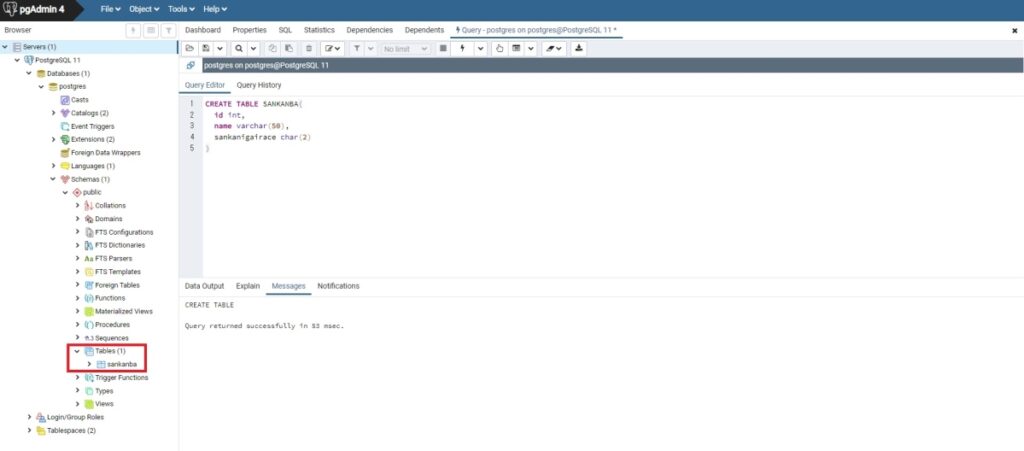Open the Dashboard tab
Image resolution: width=1024 pixels, height=451 pixels.
point(203,30)
